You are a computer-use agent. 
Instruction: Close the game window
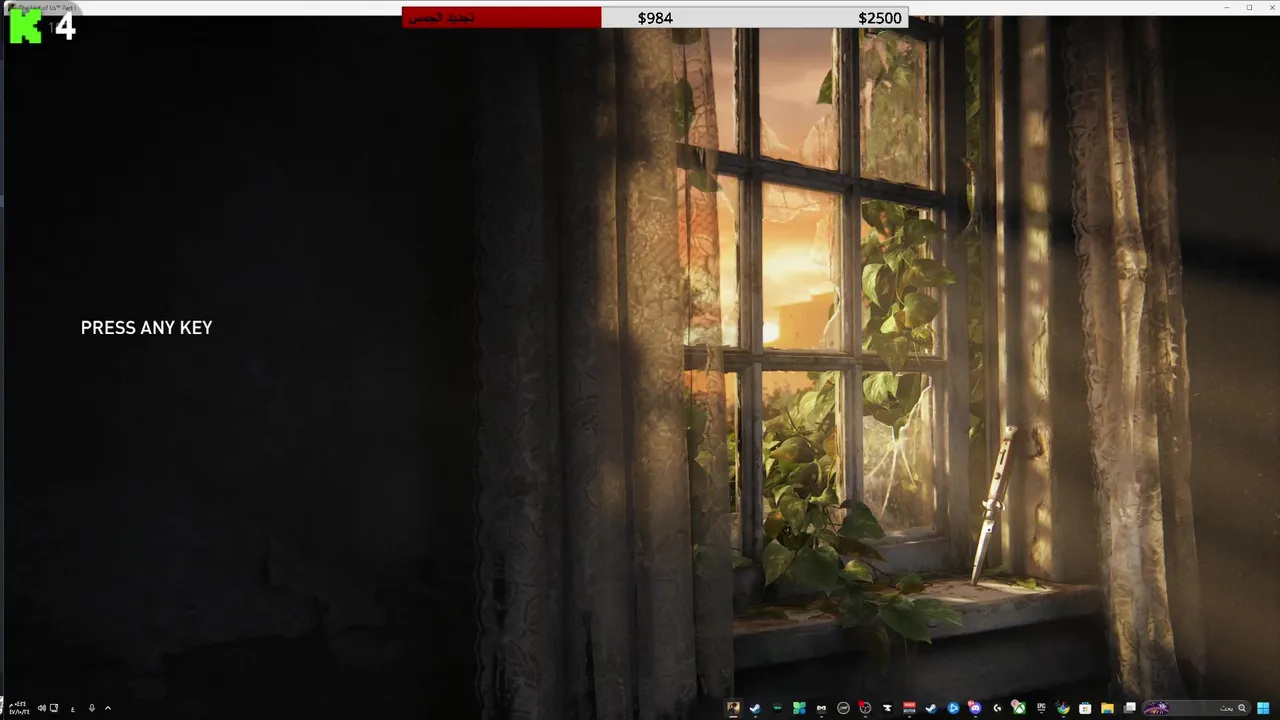(x=1270, y=7)
